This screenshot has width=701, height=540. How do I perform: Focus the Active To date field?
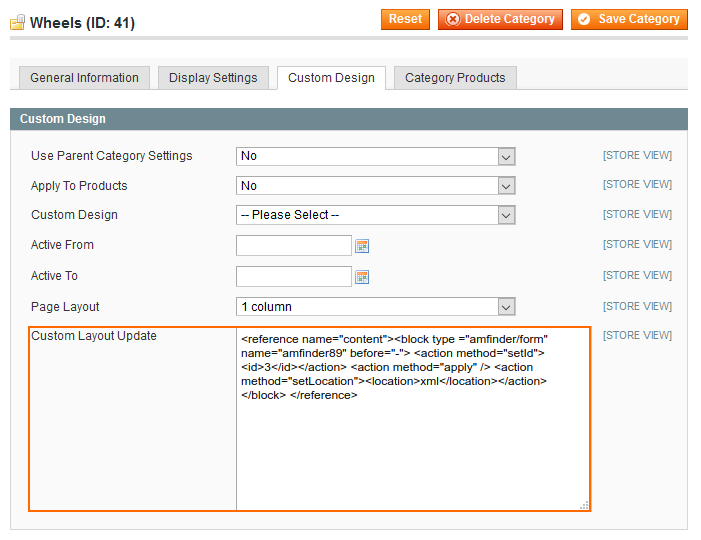click(294, 277)
